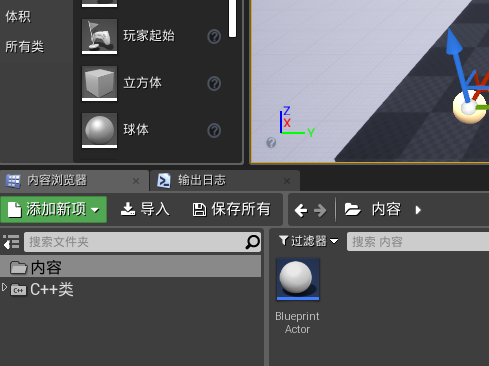Close the 内容浏览器 tab
Image resolution: width=489 pixels, height=366 pixels.
(136, 181)
